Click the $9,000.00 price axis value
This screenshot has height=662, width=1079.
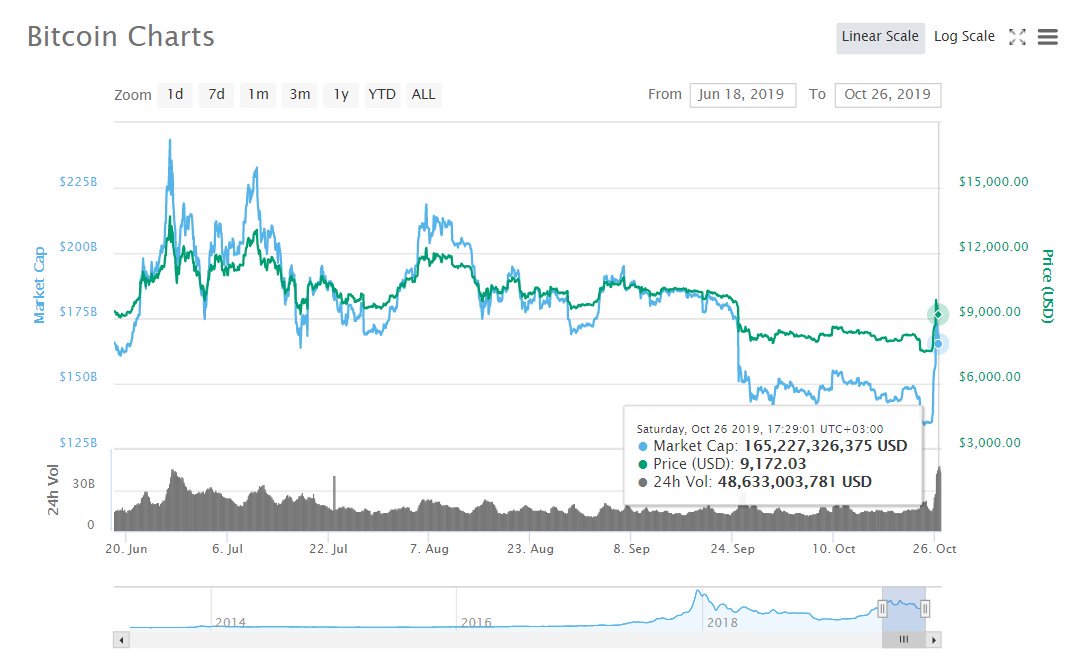pos(990,312)
